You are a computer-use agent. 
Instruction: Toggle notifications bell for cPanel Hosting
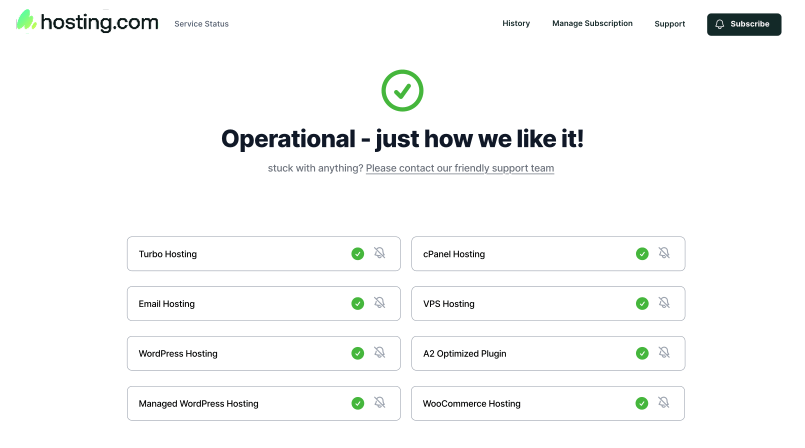[x=664, y=253]
